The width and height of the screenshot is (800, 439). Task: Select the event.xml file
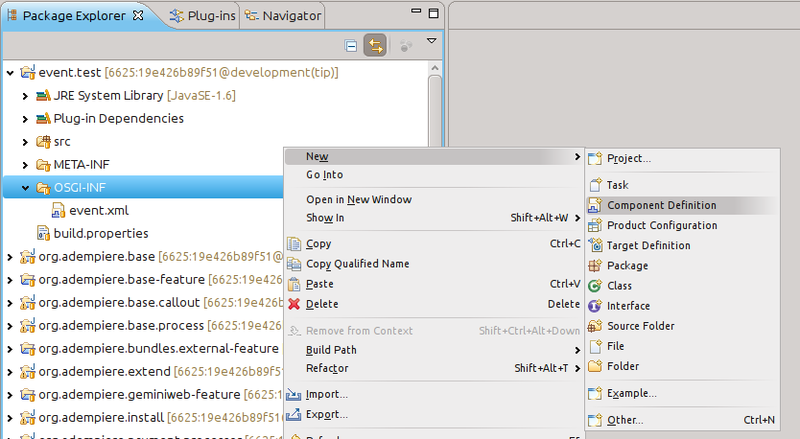point(98,211)
